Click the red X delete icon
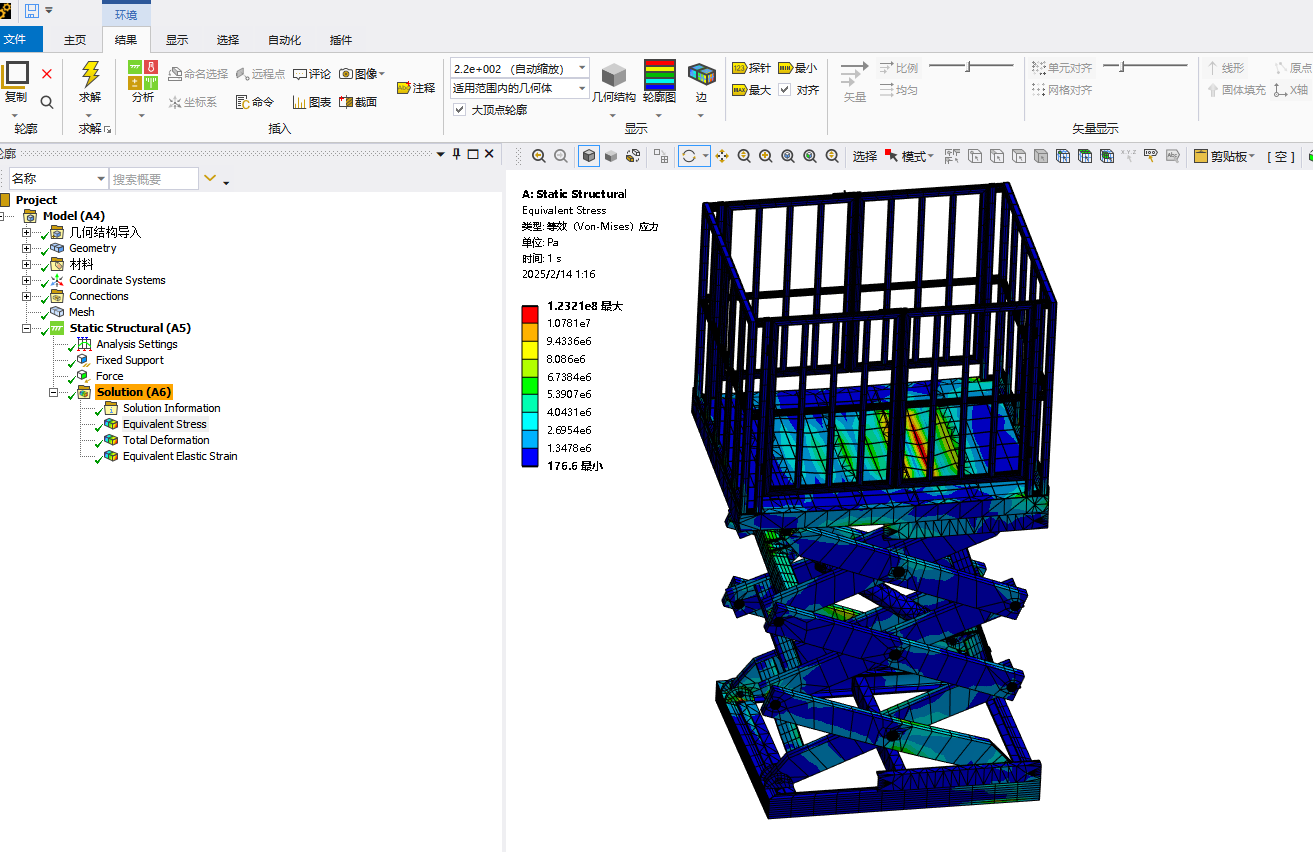Viewport: 1313px width, 852px height. pos(47,74)
